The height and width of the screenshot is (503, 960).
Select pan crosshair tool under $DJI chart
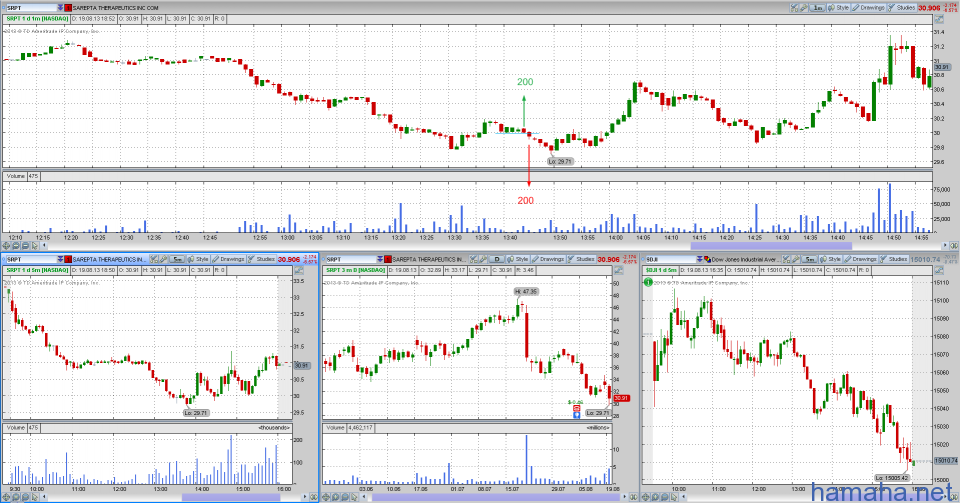click(x=647, y=497)
